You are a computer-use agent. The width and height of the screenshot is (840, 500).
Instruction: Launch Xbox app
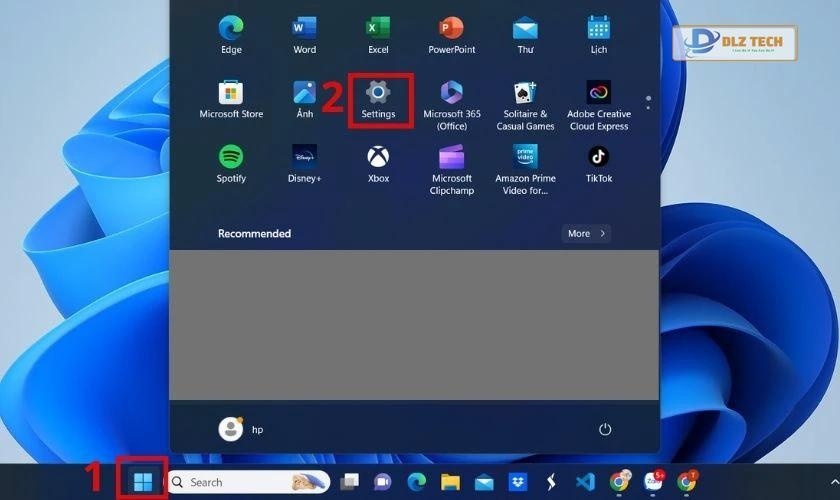(x=378, y=163)
